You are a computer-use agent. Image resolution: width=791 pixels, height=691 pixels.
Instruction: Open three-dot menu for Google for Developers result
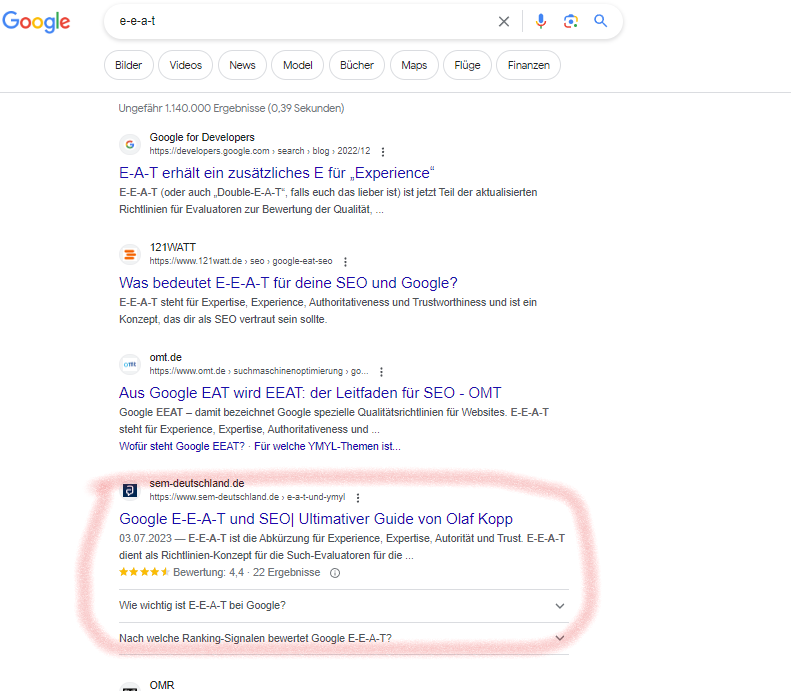tap(383, 151)
